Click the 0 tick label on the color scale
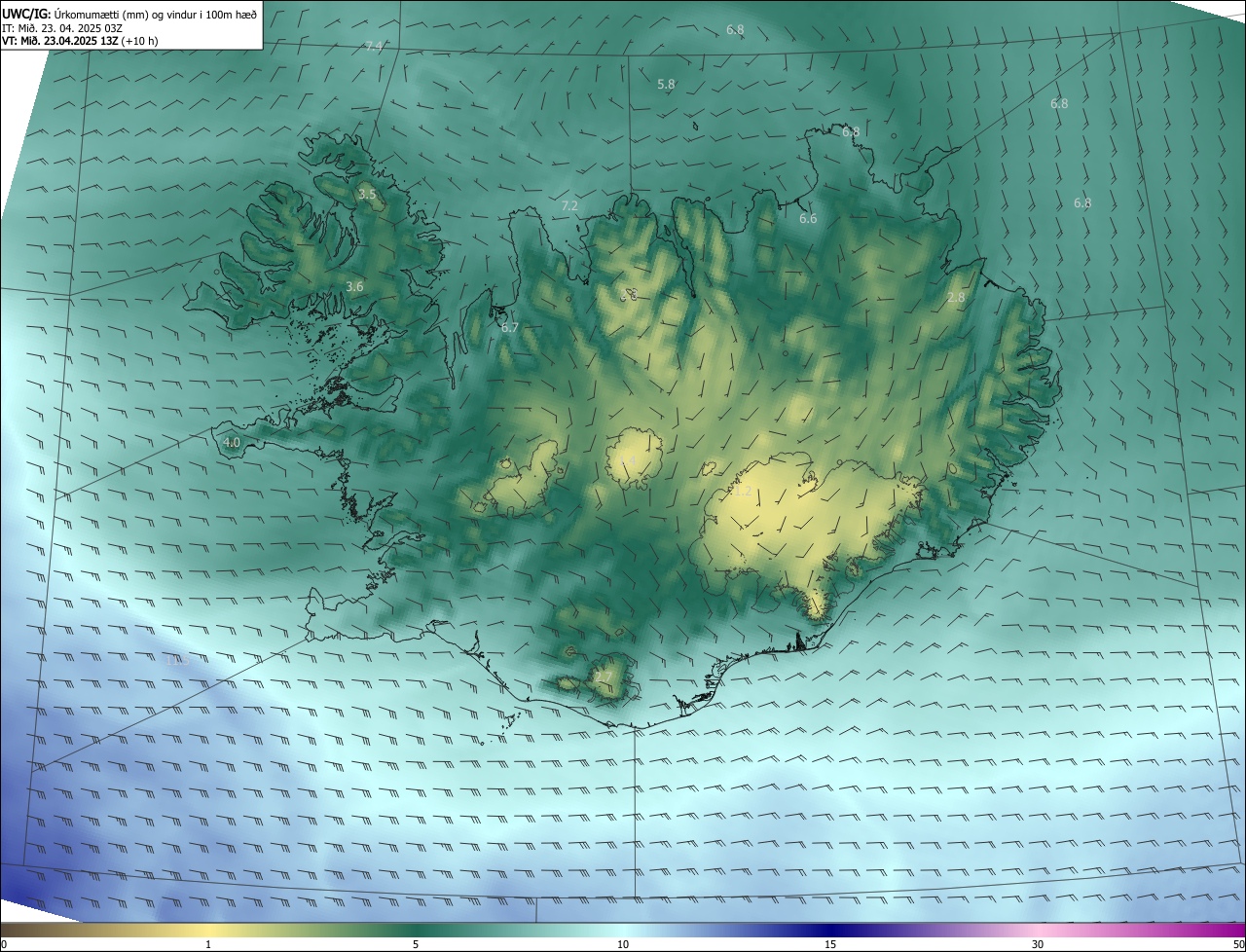The width and height of the screenshot is (1246, 952). point(4,944)
